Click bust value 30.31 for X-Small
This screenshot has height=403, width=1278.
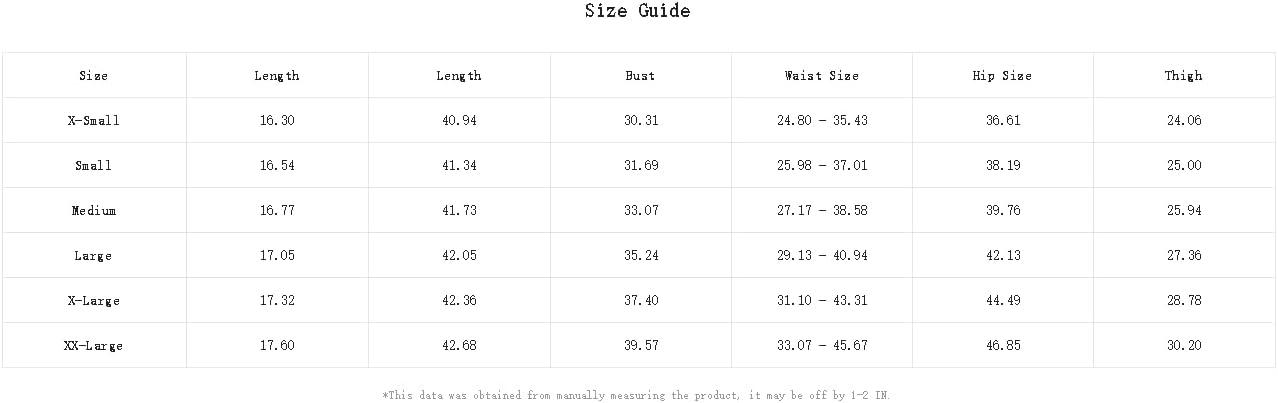click(640, 121)
